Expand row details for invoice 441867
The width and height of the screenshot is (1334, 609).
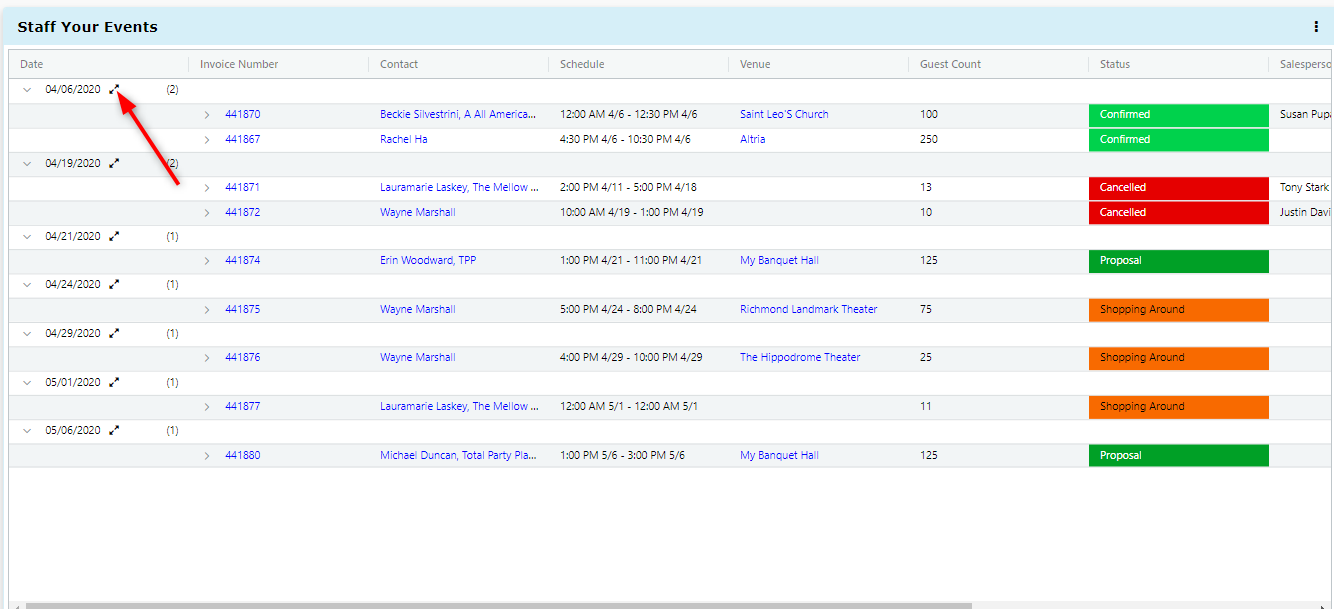[x=207, y=140]
